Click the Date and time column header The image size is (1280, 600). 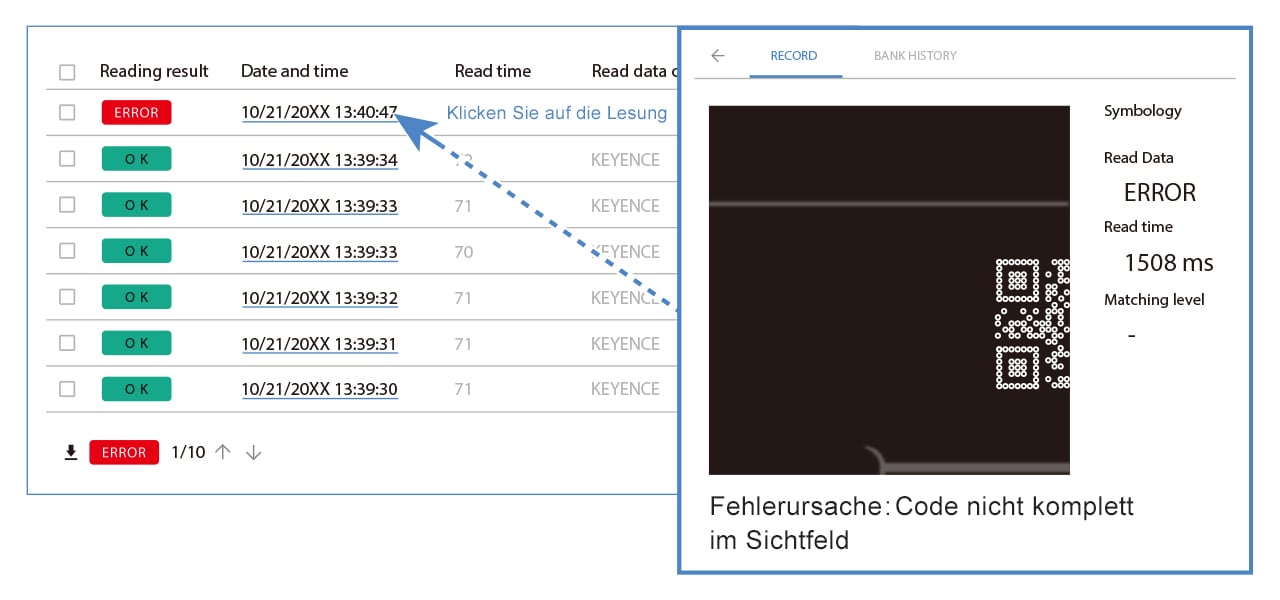pyautogui.click(x=295, y=71)
